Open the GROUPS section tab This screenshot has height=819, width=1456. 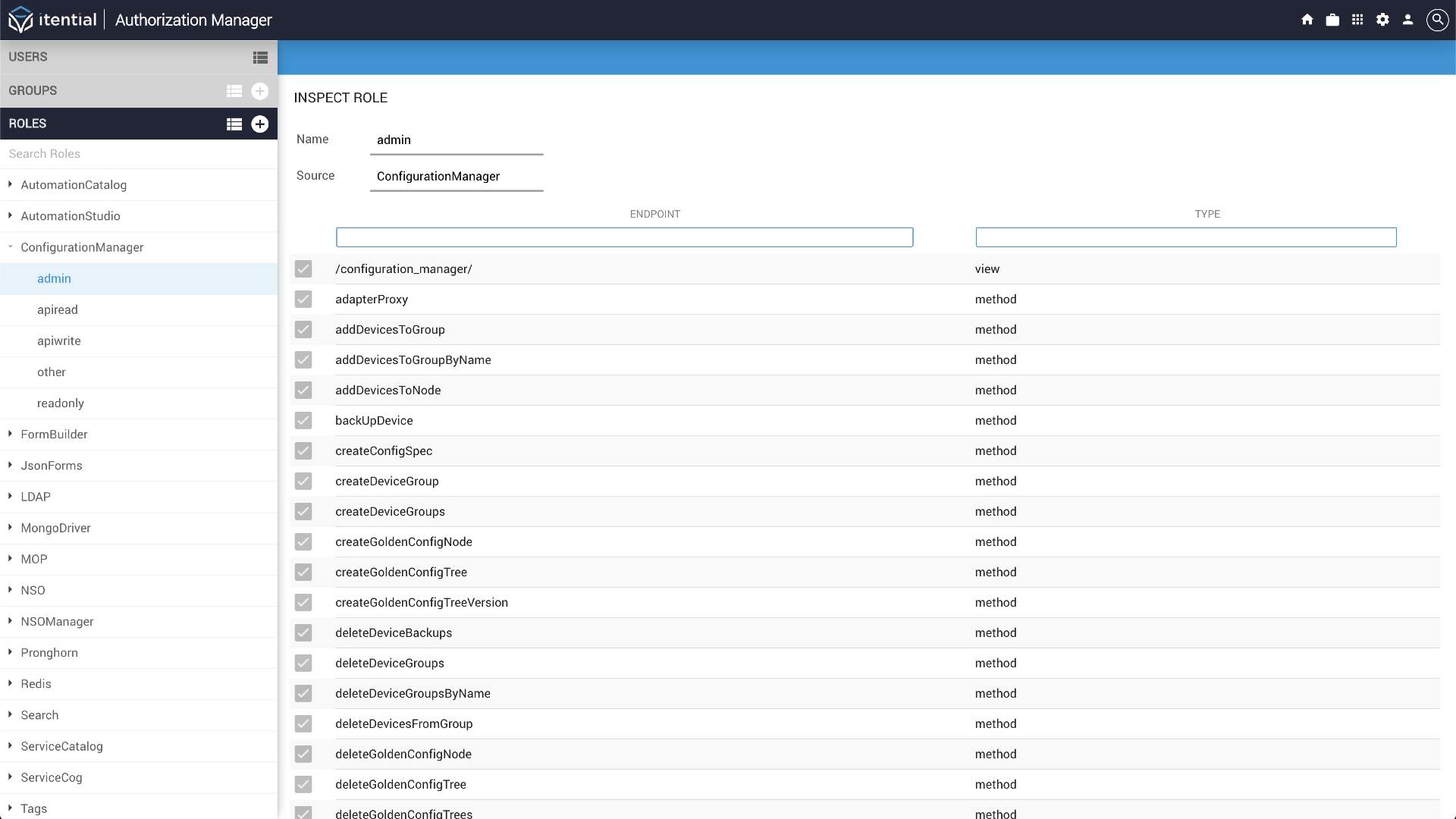click(139, 91)
